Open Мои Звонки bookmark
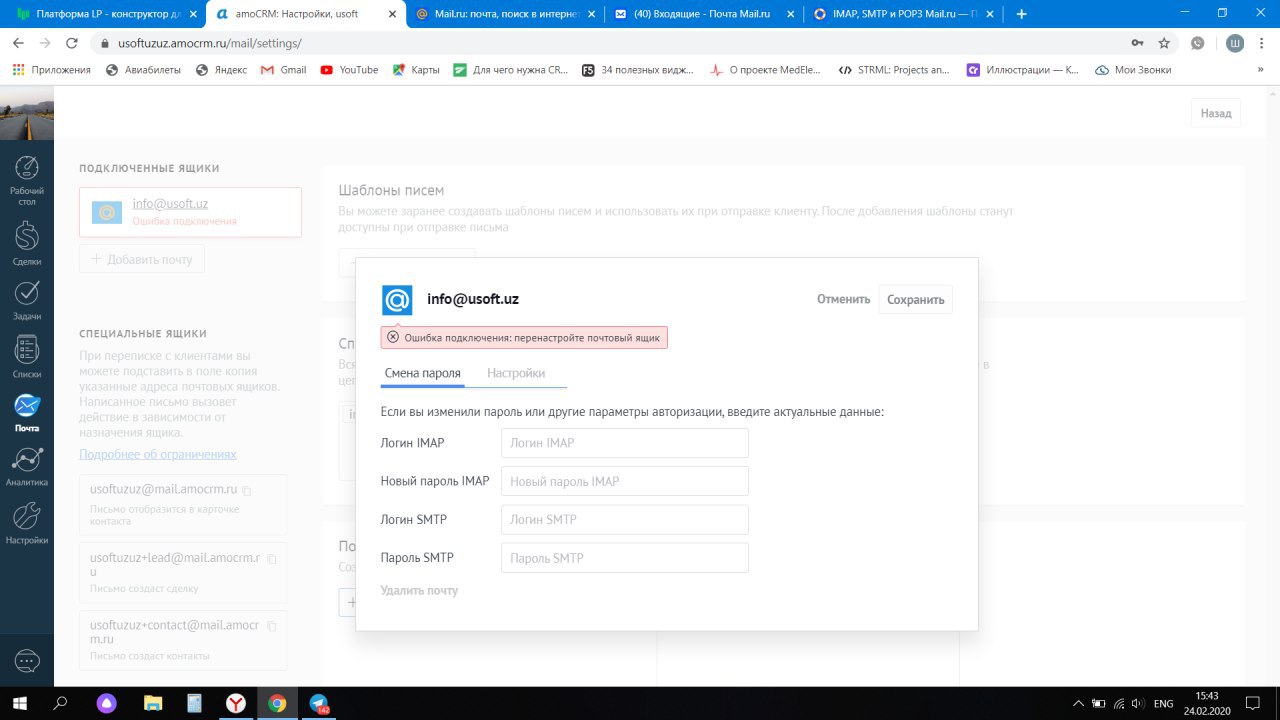 [1133, 70]
